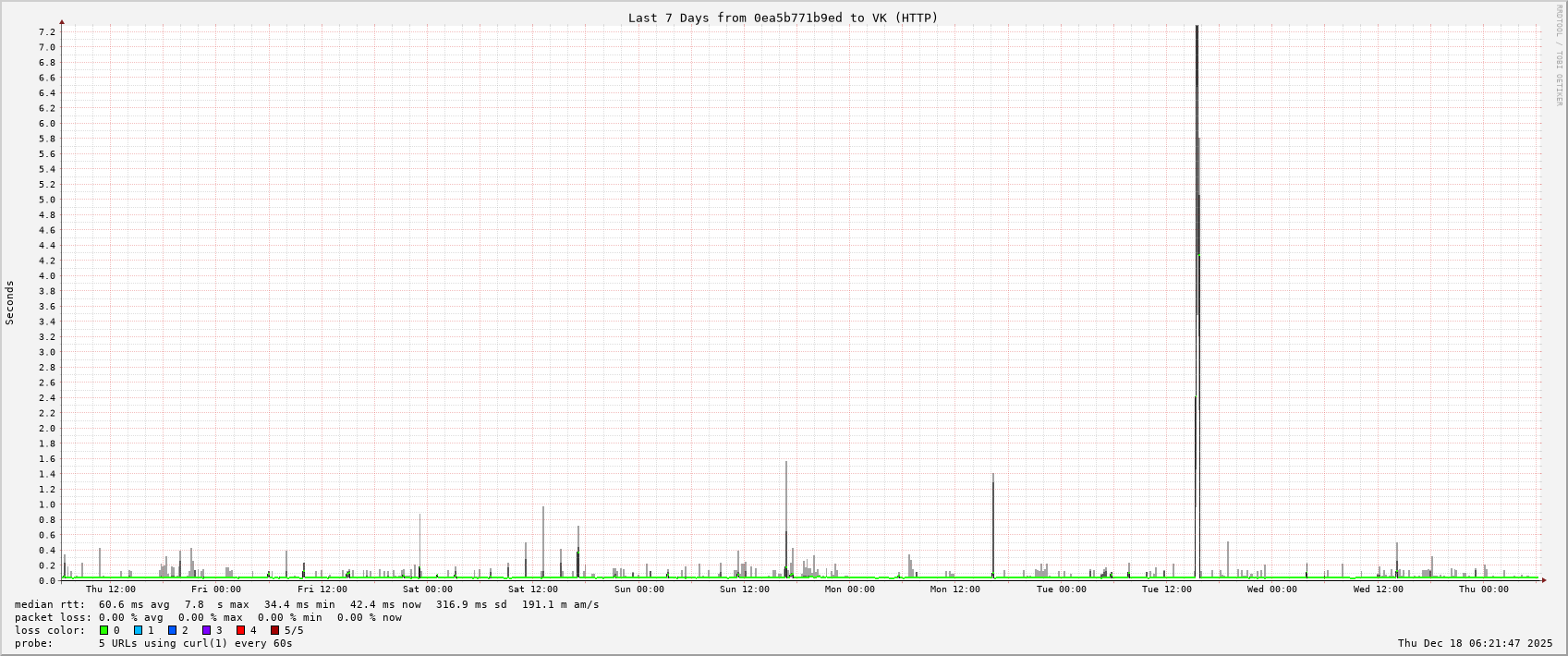Click the green loss color 0 swatch
1568x656 pixels.
click(103, 630)
